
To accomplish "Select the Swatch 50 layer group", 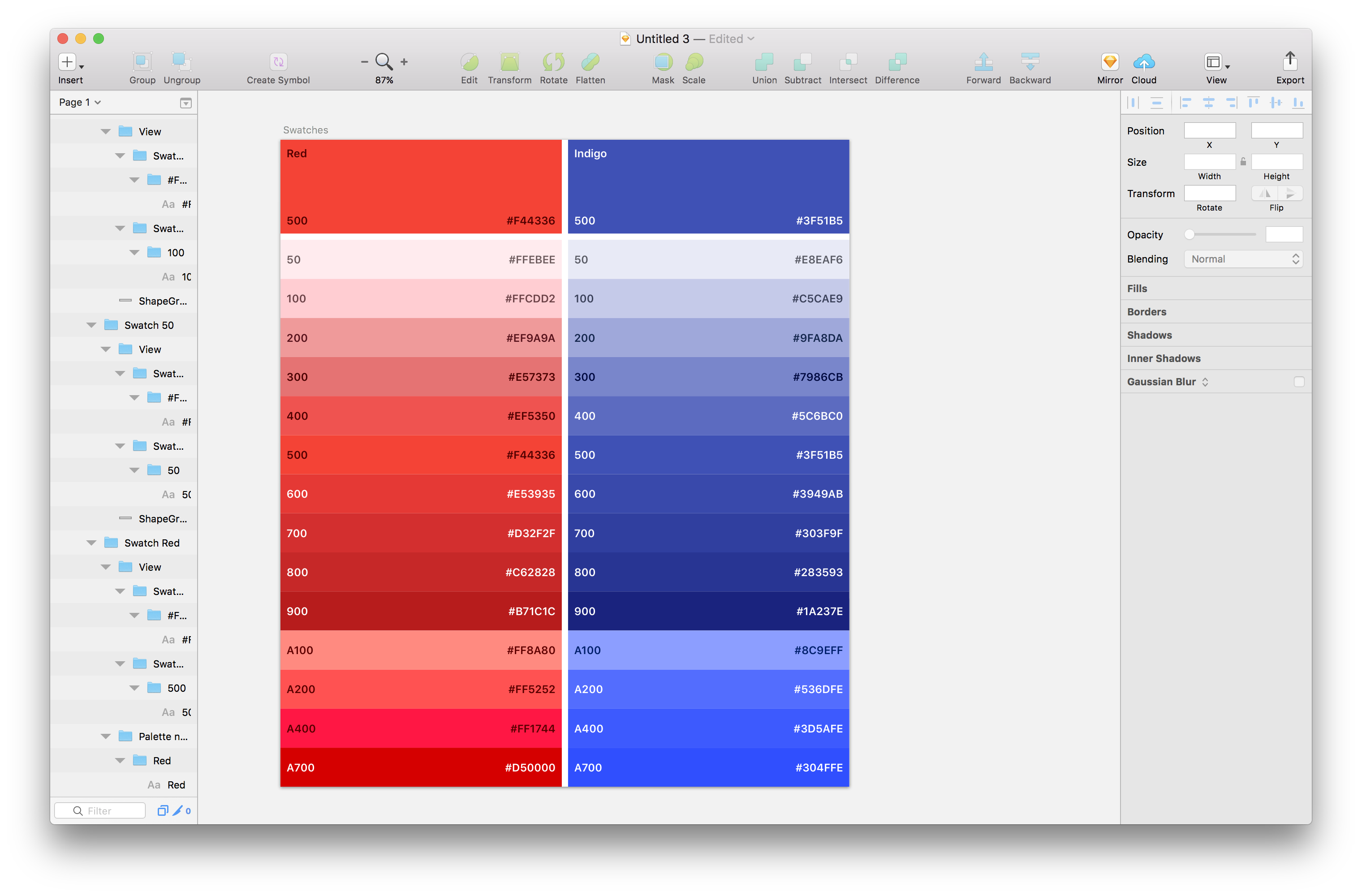I will point(149,325).
